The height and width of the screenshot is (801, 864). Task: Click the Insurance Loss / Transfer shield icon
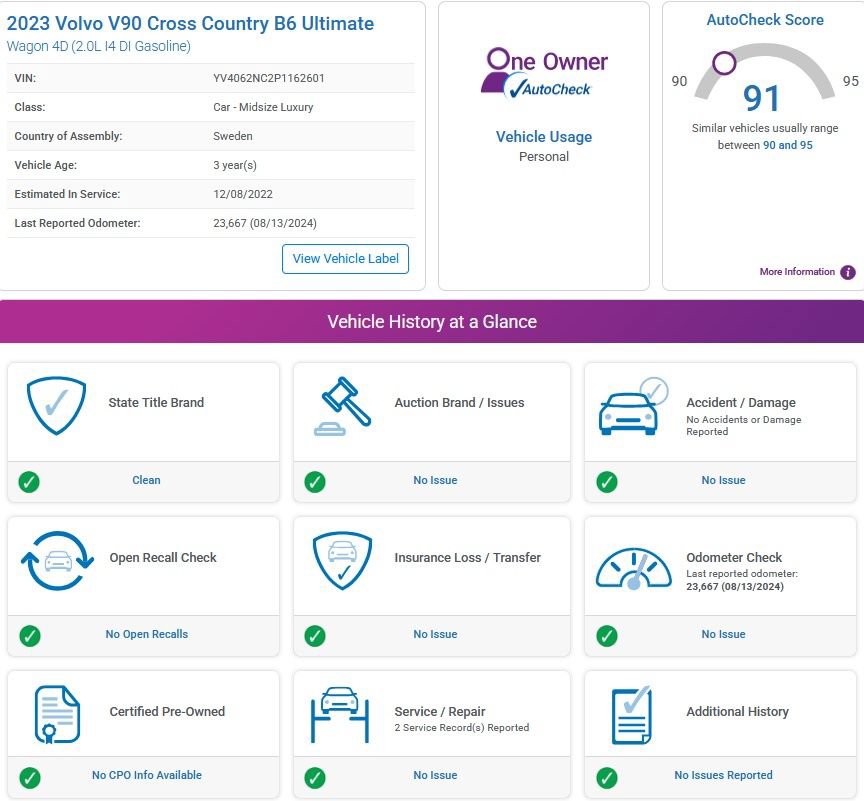tap(342, 560)
